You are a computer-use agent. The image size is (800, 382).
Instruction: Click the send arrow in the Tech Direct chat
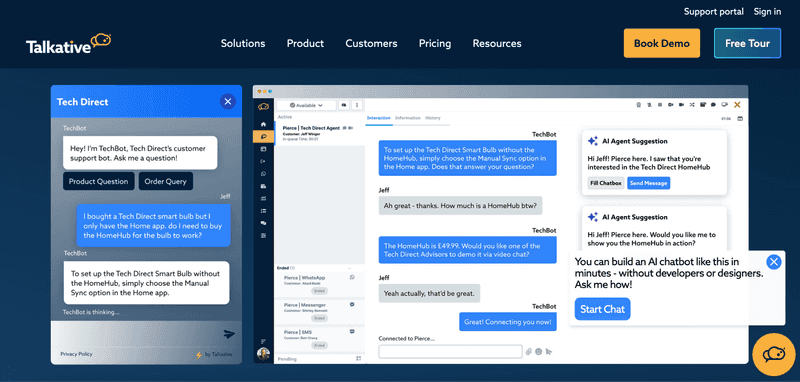[x=229, y=334]
